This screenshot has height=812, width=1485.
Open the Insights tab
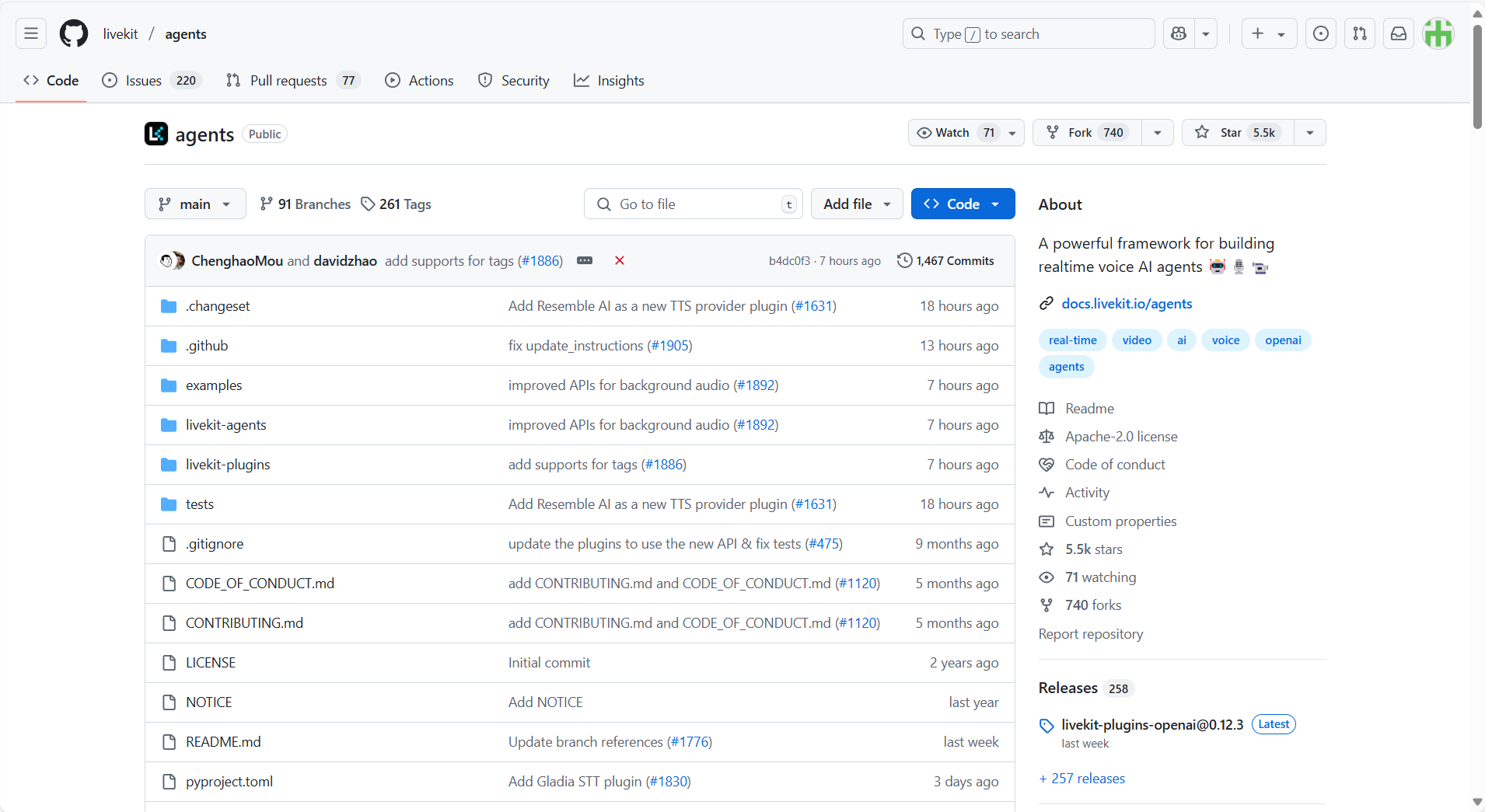click(x=609, y=80)
